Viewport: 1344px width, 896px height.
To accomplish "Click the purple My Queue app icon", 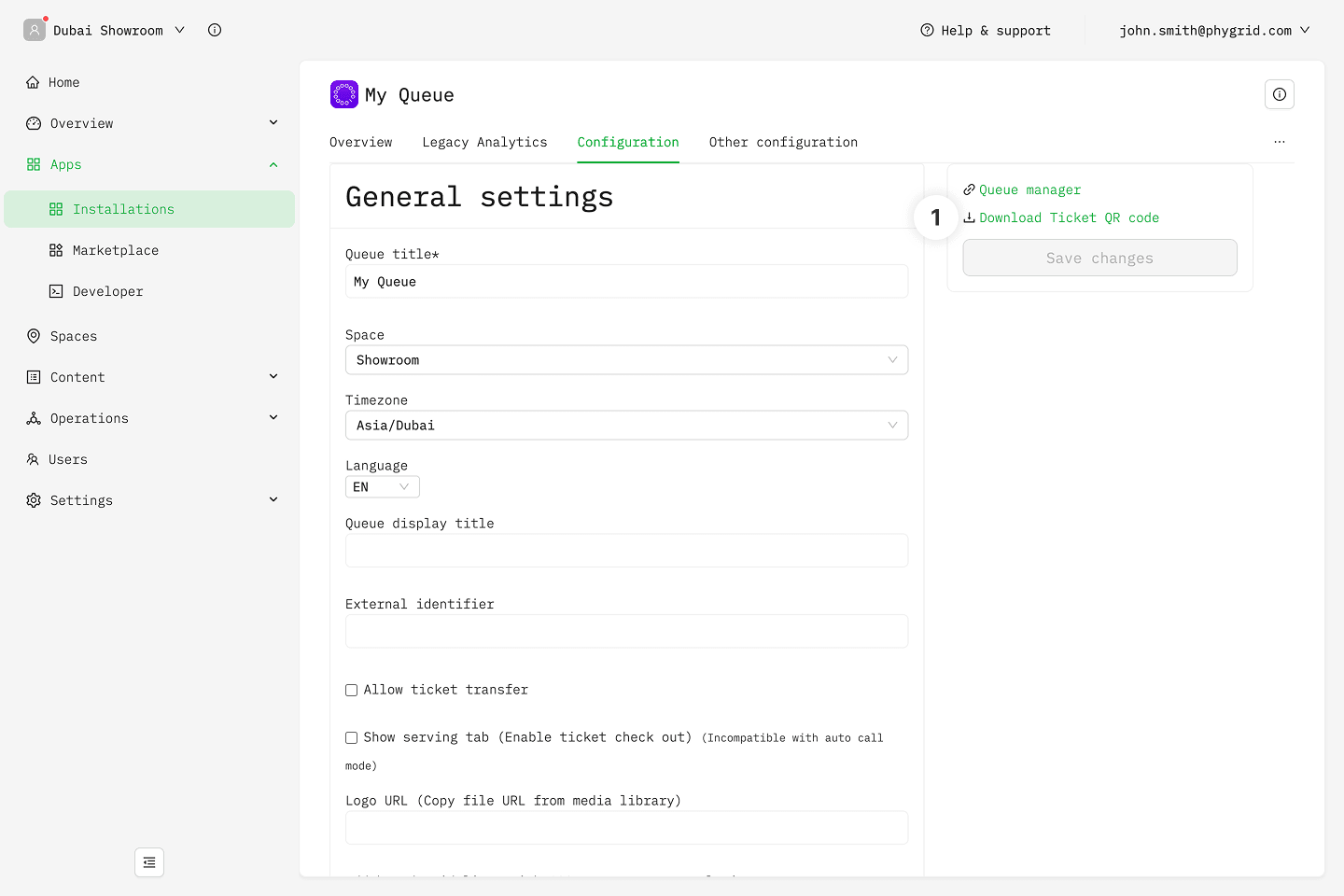I will coord(344,94).
